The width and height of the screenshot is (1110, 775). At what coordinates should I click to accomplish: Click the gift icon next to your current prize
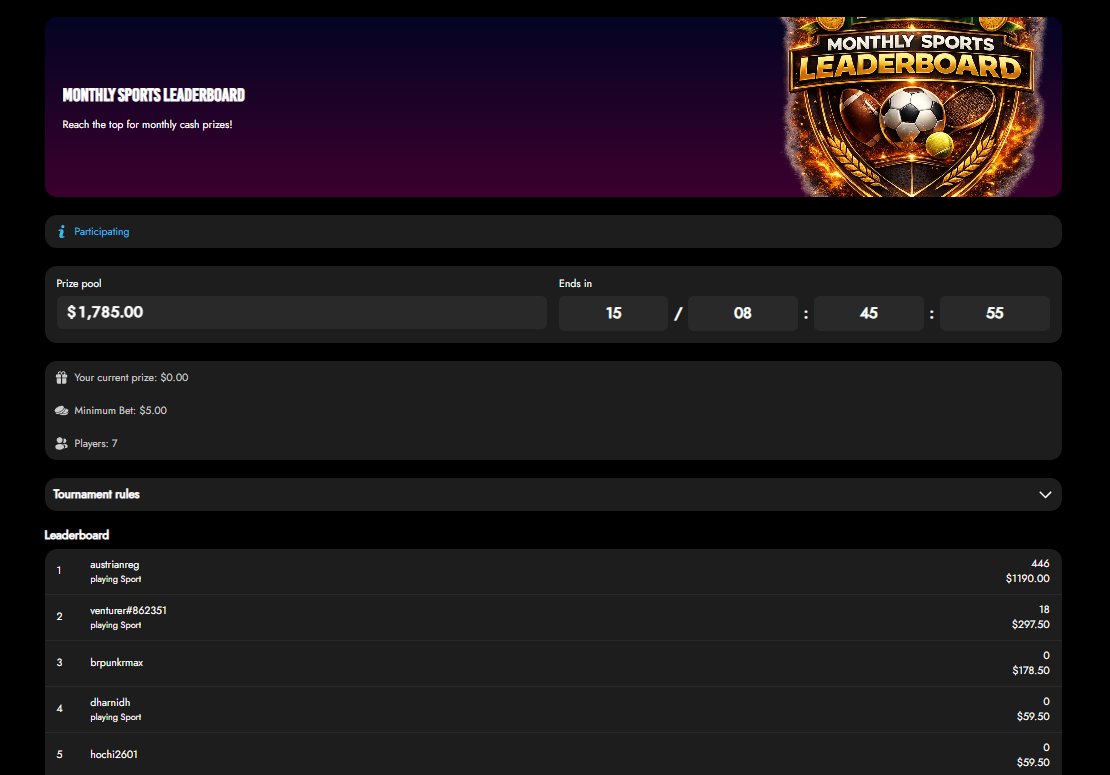61,377
